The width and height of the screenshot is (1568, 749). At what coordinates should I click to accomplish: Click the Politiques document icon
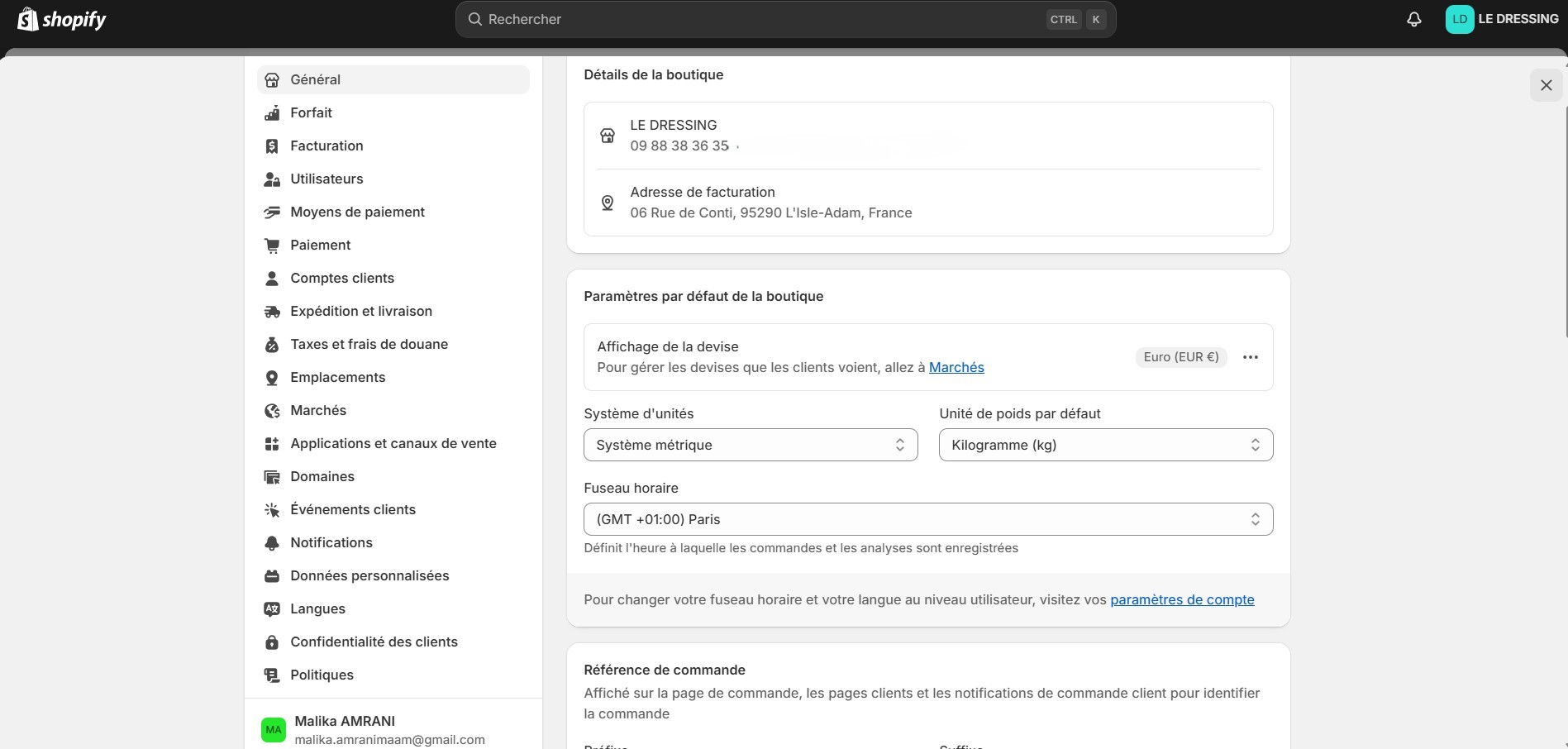[272, 675]
